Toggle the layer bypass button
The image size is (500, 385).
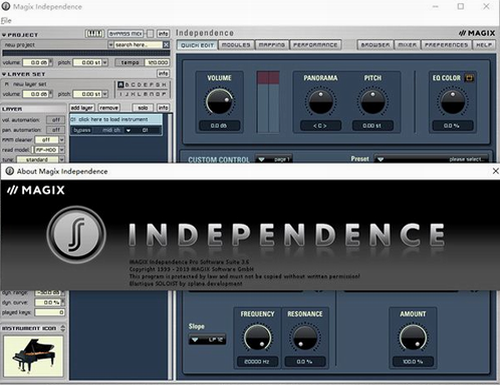(82, 130)
